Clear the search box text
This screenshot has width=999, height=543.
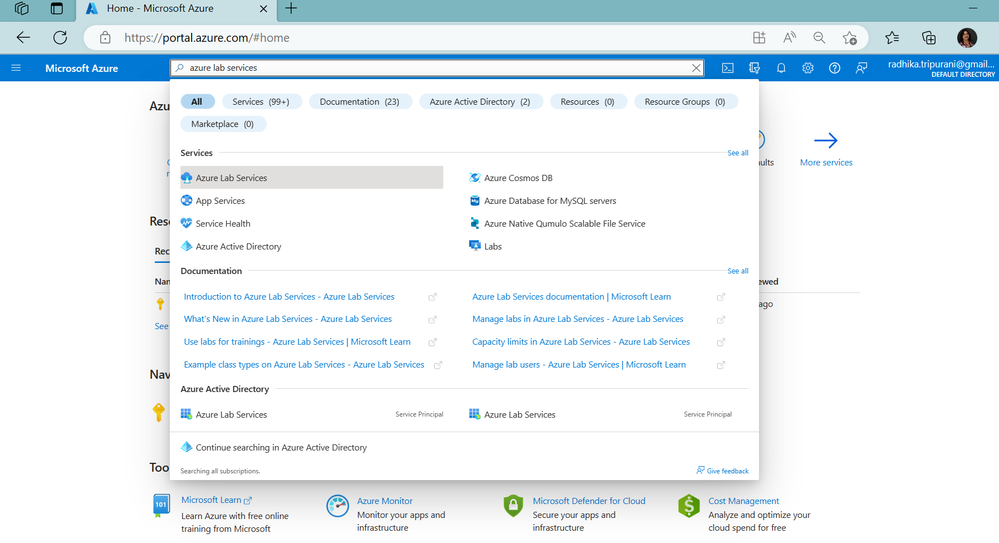(696, 68)
